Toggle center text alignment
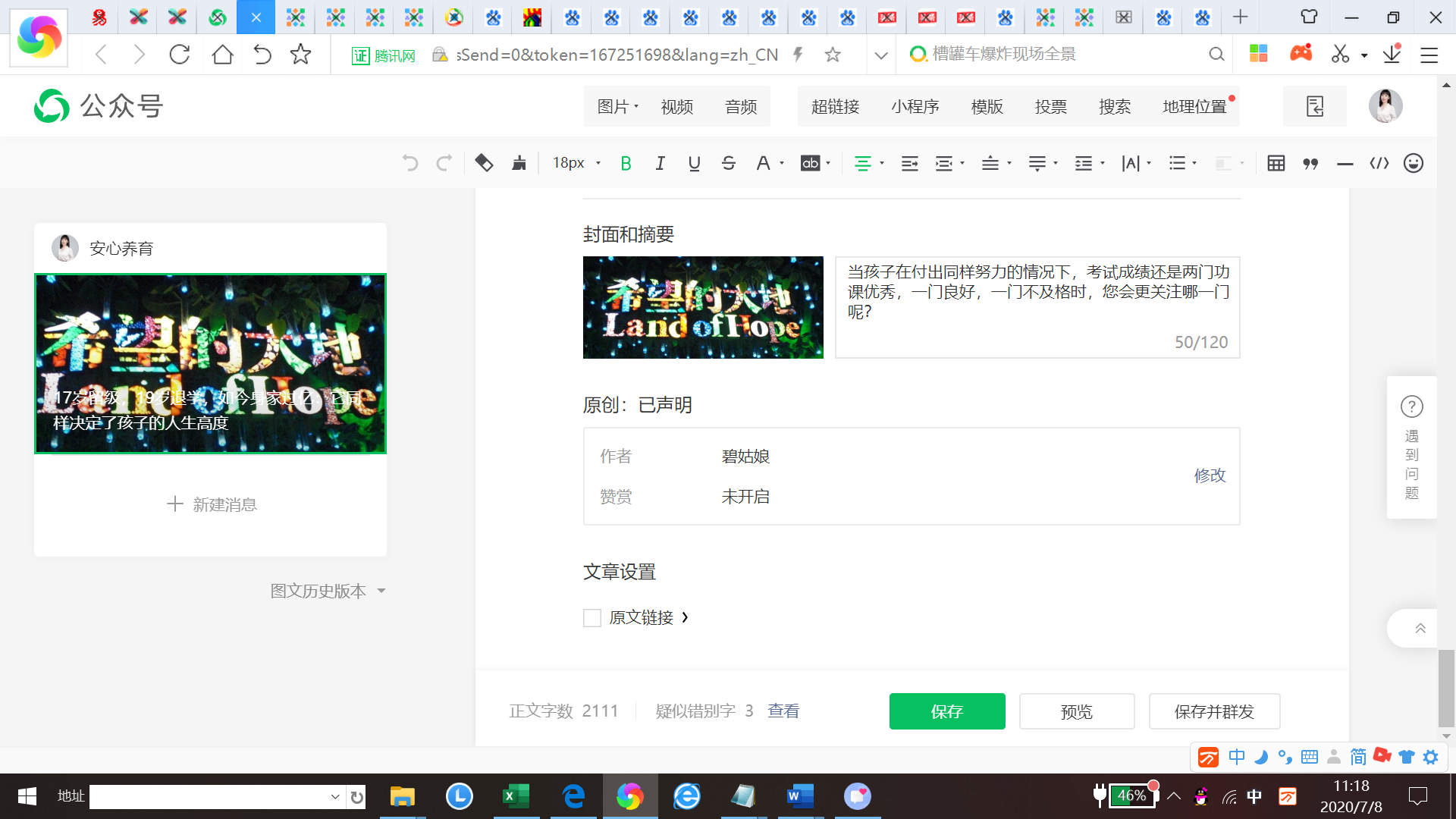This screenshot has width=1456, height=819. (863, 163)
